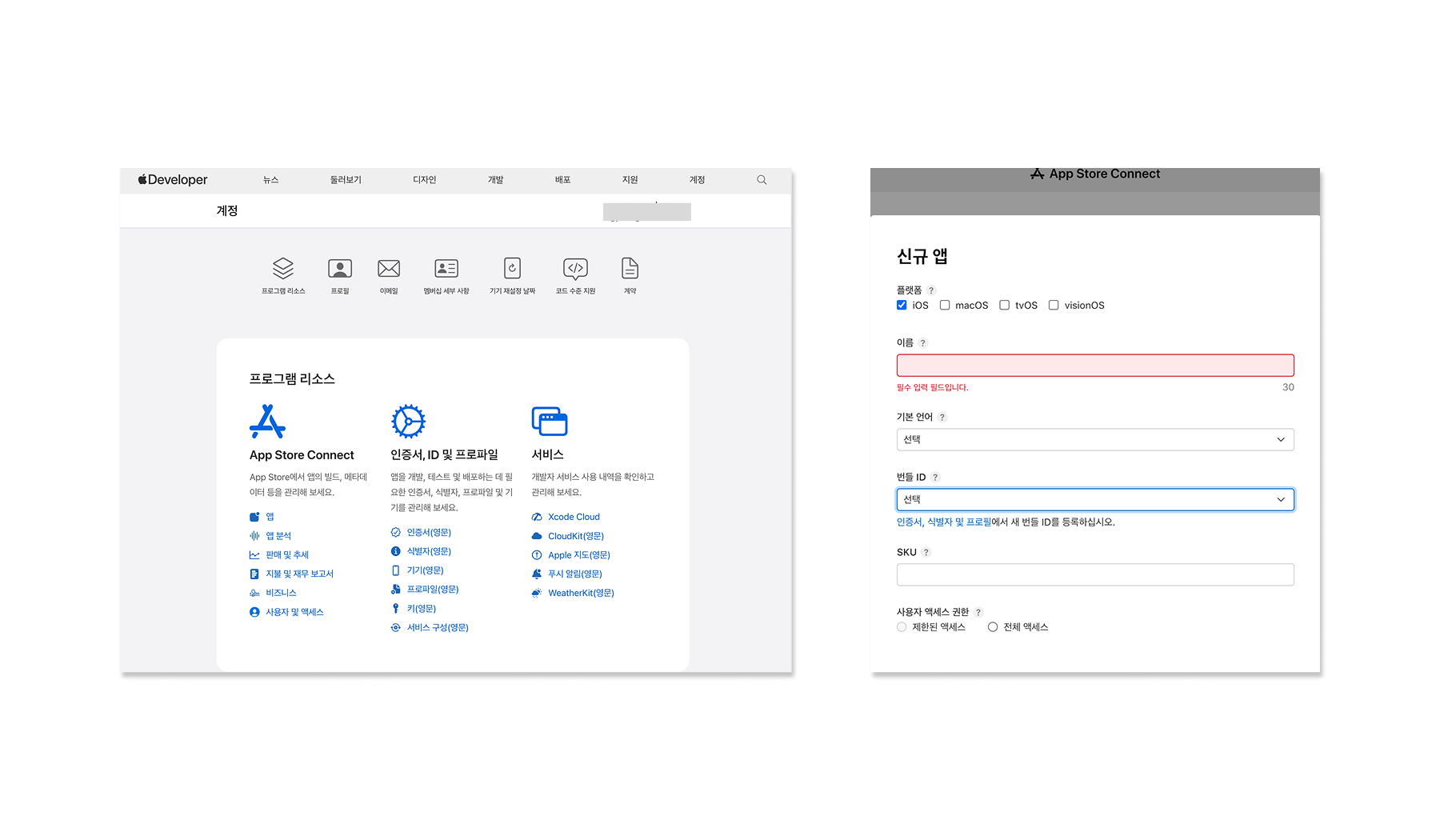The height and width of the screenshot is (840, 1440).
Task: Open the 지원 menu in navigation bar
Action: [630, 180]
